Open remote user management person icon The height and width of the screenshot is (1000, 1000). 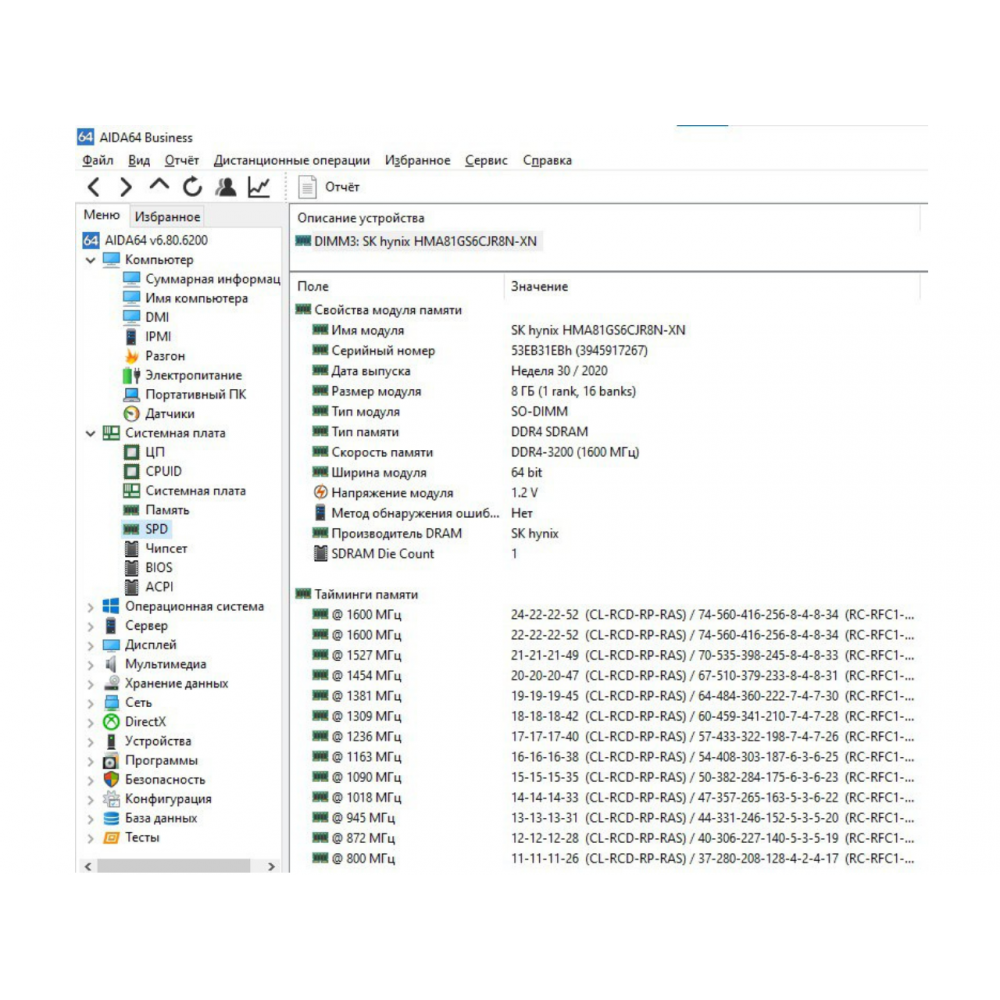226,187
